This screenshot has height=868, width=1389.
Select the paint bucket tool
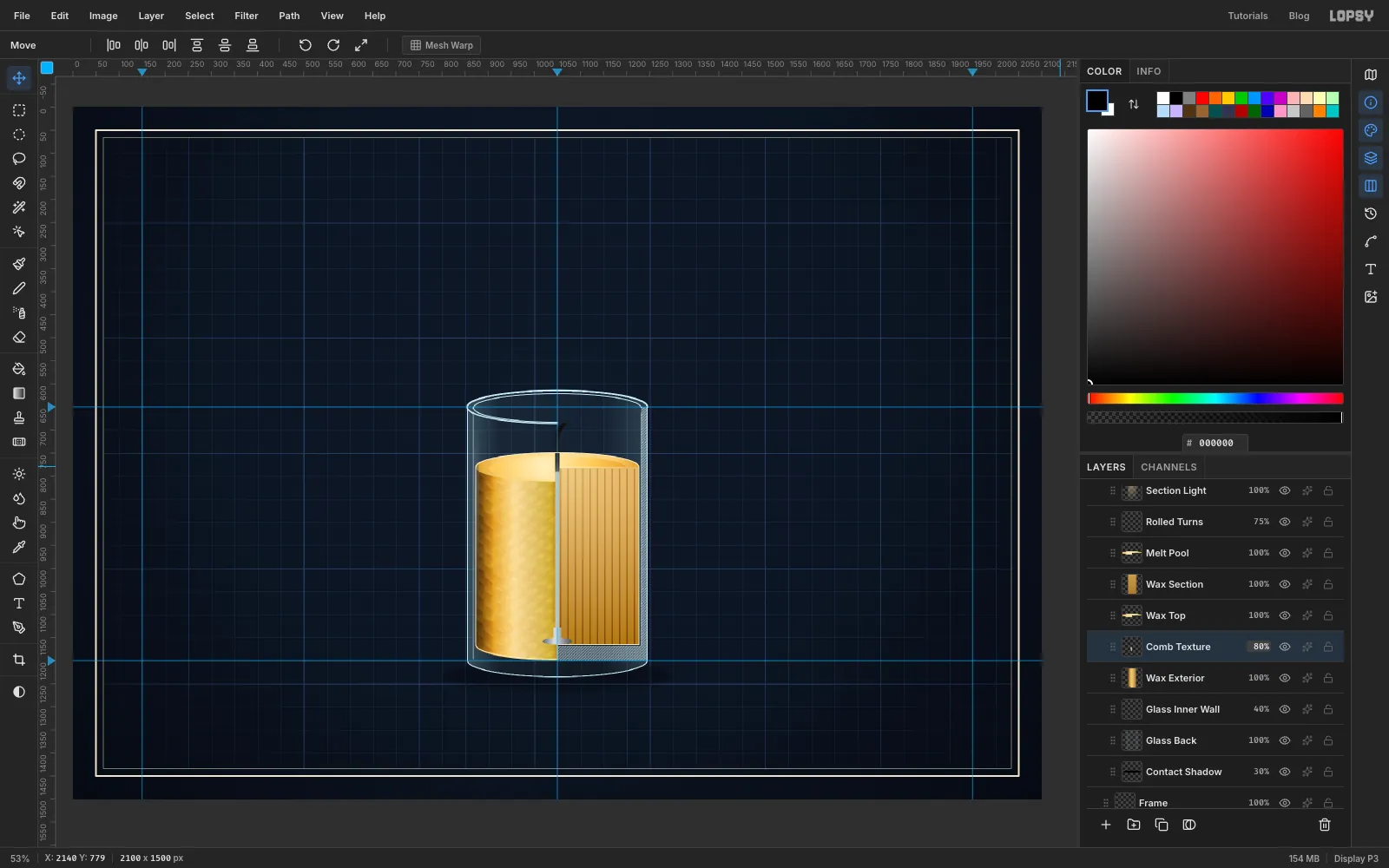click(19, 369)
